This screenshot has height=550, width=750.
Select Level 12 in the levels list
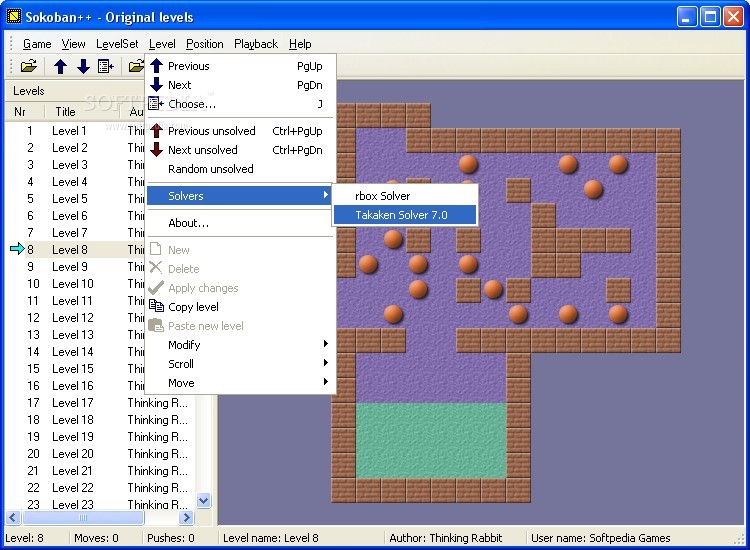pos(74,318)
